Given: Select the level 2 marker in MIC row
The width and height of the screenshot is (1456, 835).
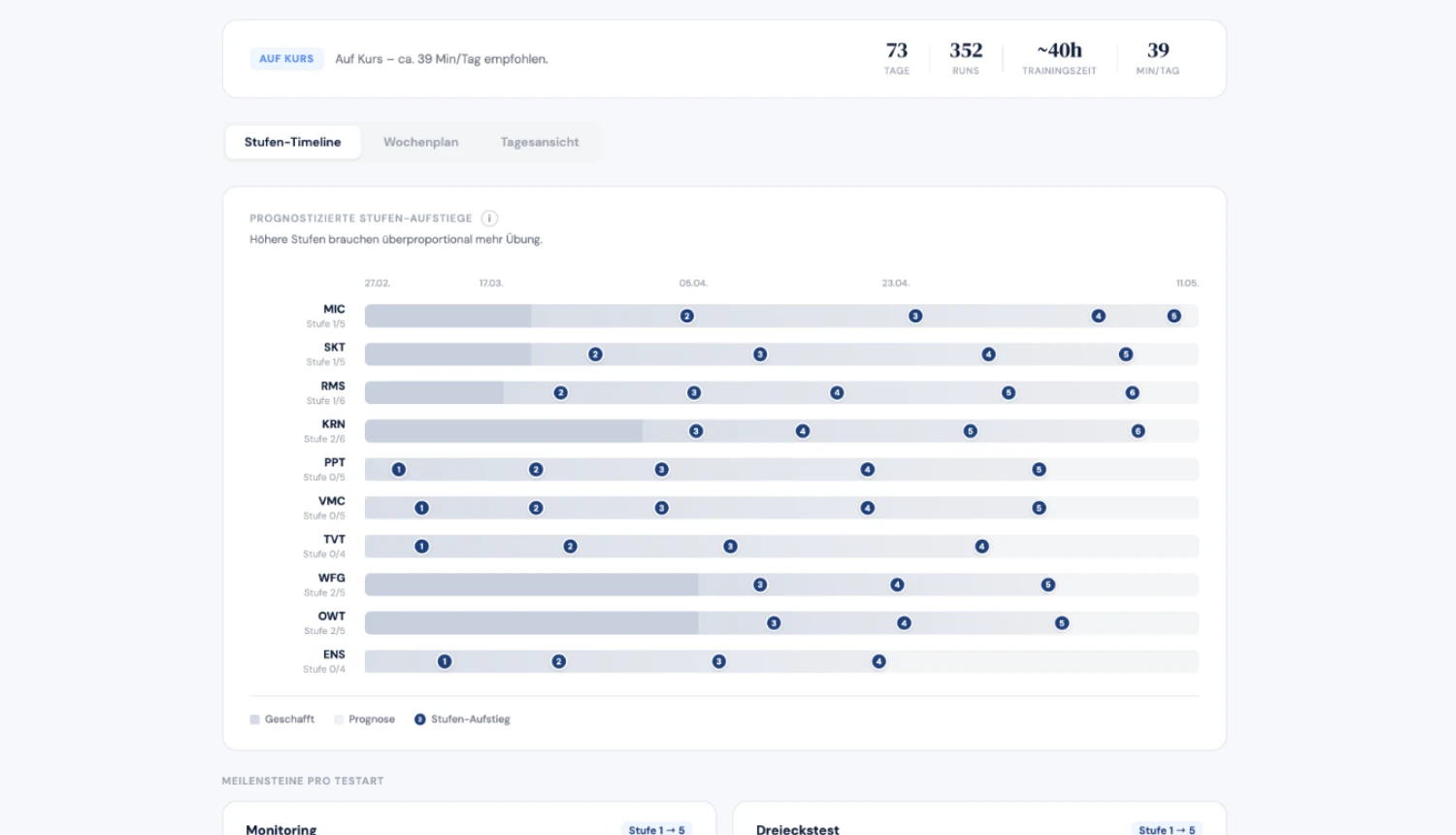Looking at the screenshot, I should [x=687, y=317].
